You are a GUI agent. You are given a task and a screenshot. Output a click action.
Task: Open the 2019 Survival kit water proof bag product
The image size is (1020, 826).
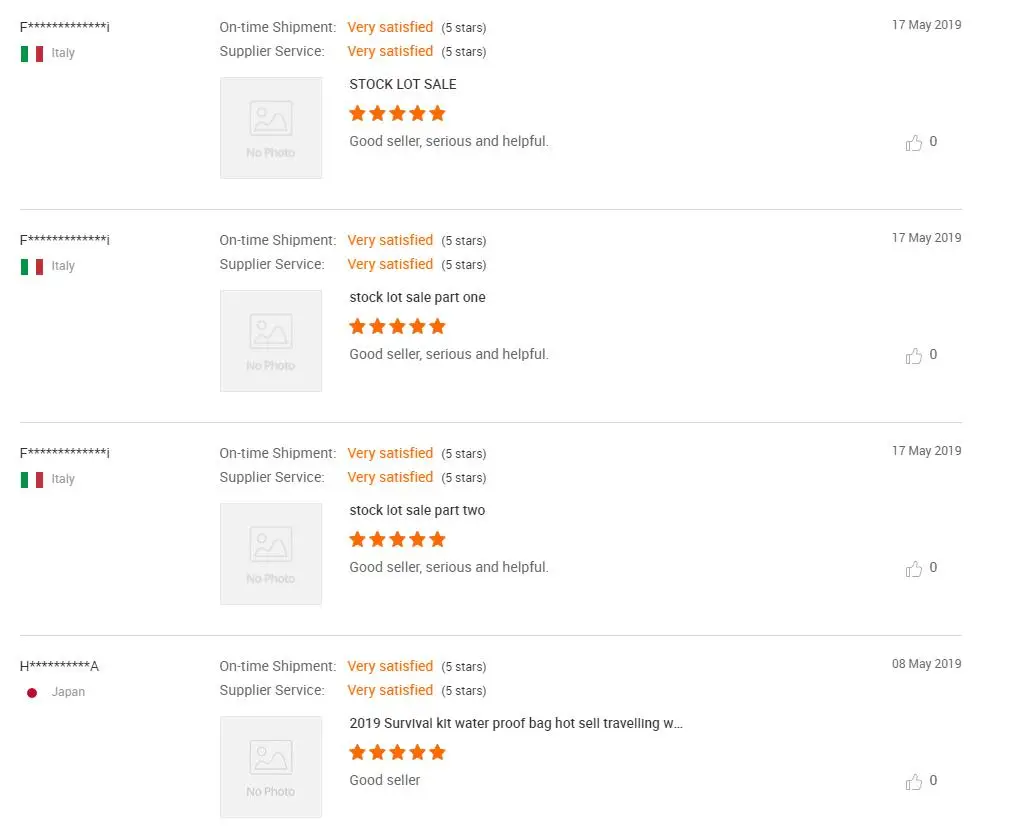pyautogui.click(x=516, y=723)
